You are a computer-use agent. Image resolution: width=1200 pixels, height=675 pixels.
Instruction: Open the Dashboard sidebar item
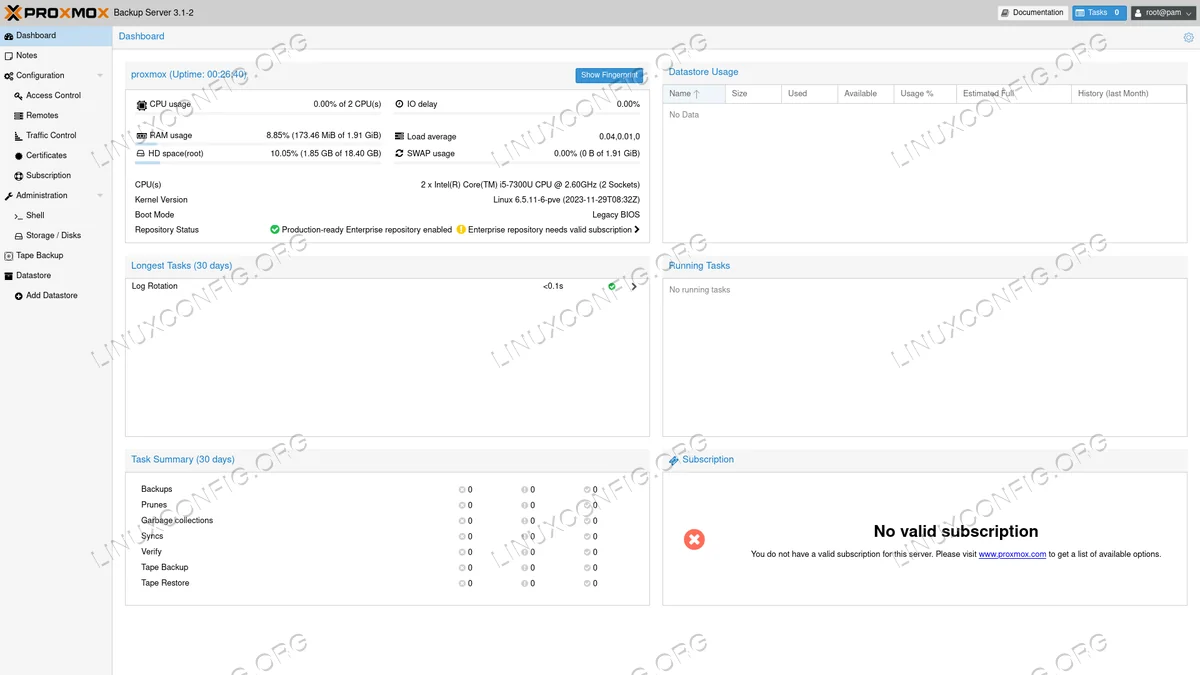56,36
